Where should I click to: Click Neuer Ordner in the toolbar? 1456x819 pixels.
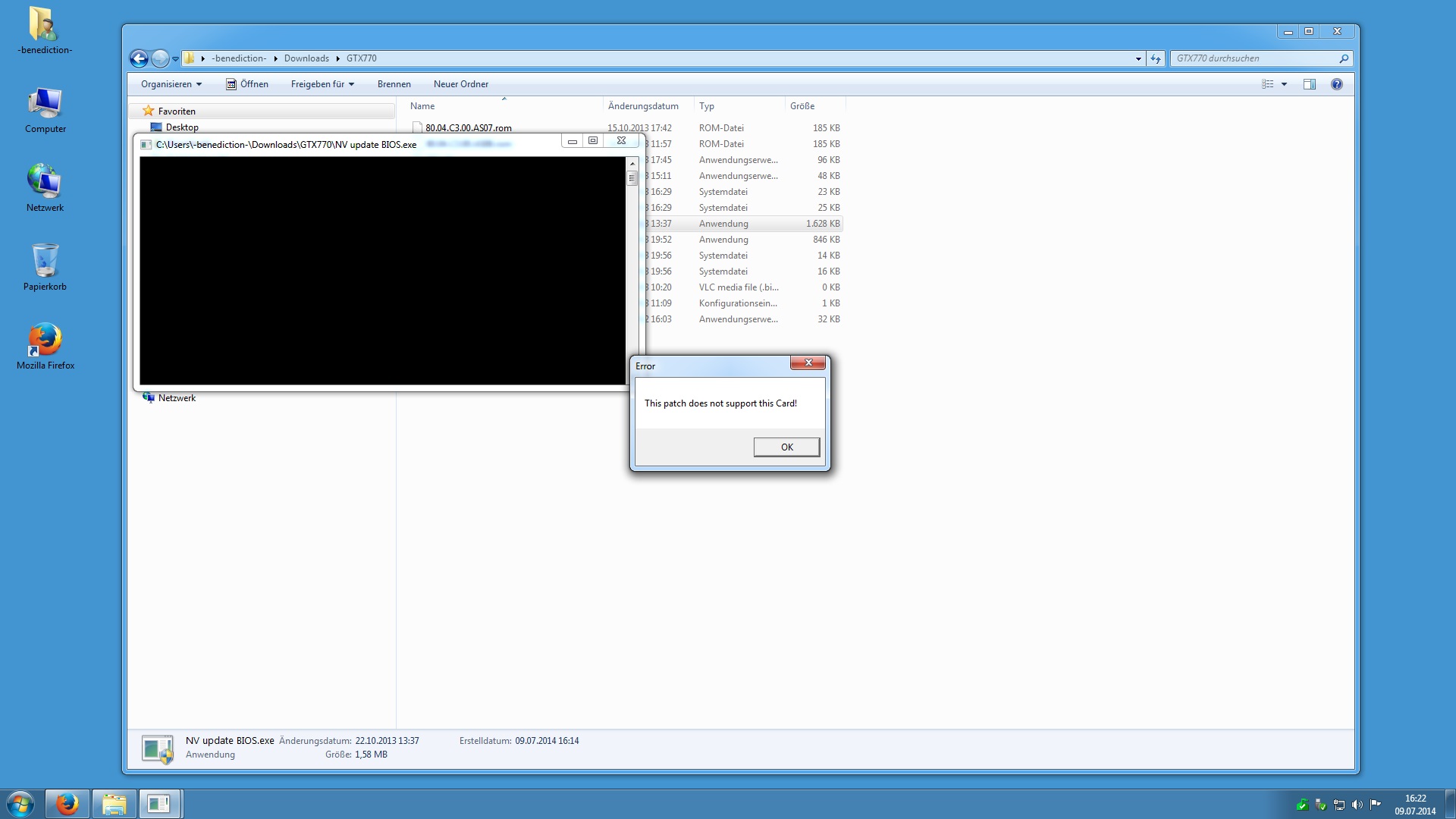[x=460, y=84]
